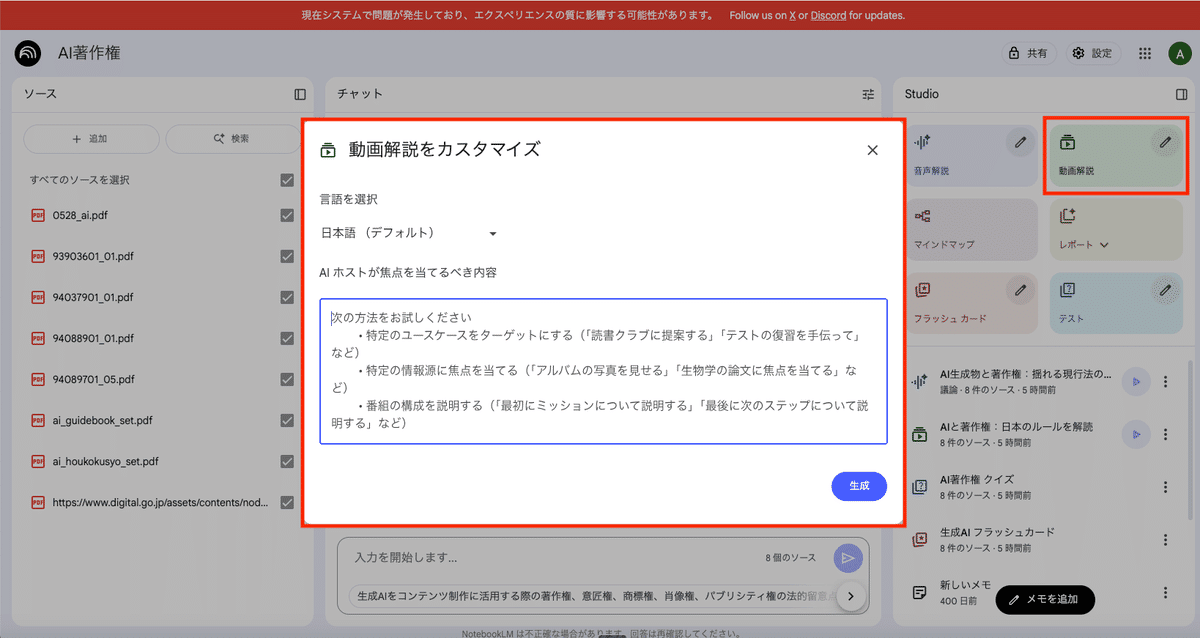Open more options for AI著作権 クイズ
1200x638 pixels.
[1165, 487]
